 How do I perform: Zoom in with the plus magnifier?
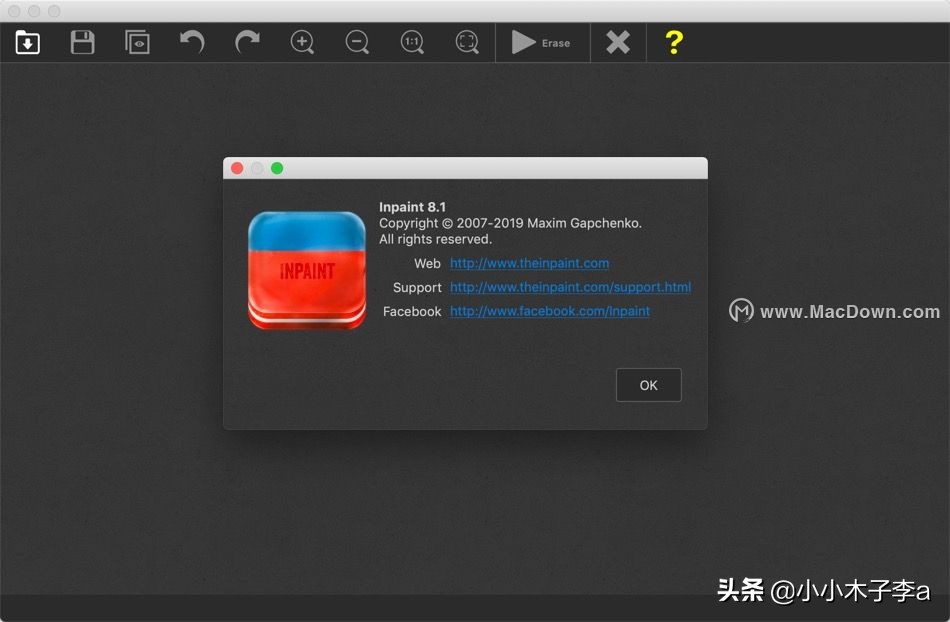(x=302, y=42)
